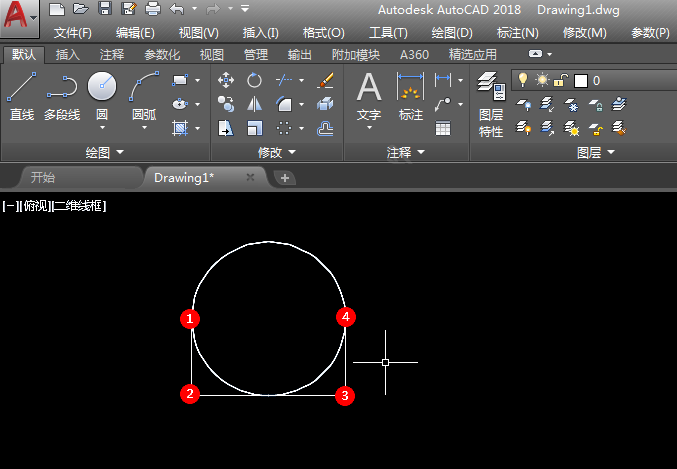The image size is (677, 469).
Task: Toggle layer freeze sun icon
Action: coord(542,80)
